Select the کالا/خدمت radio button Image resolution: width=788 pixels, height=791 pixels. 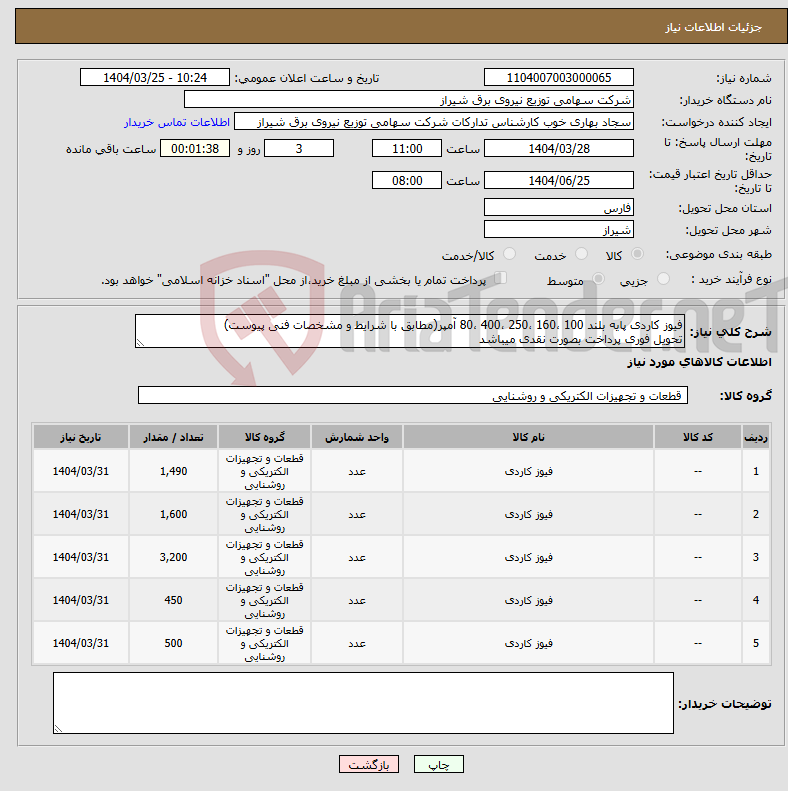510,254
